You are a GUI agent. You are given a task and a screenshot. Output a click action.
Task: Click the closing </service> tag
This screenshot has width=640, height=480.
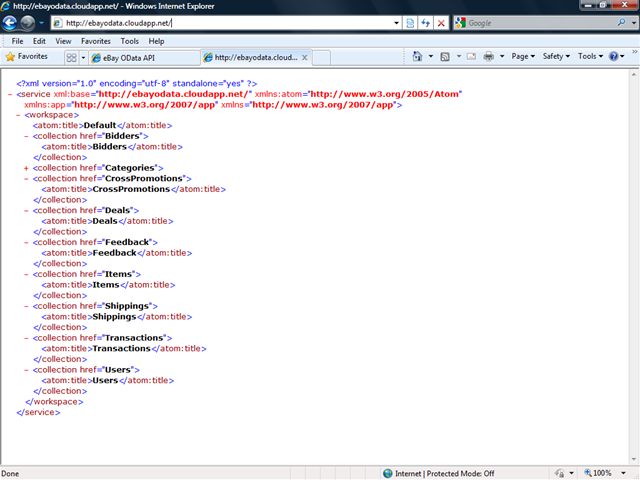pyautogui.click(x=38, y=412)
